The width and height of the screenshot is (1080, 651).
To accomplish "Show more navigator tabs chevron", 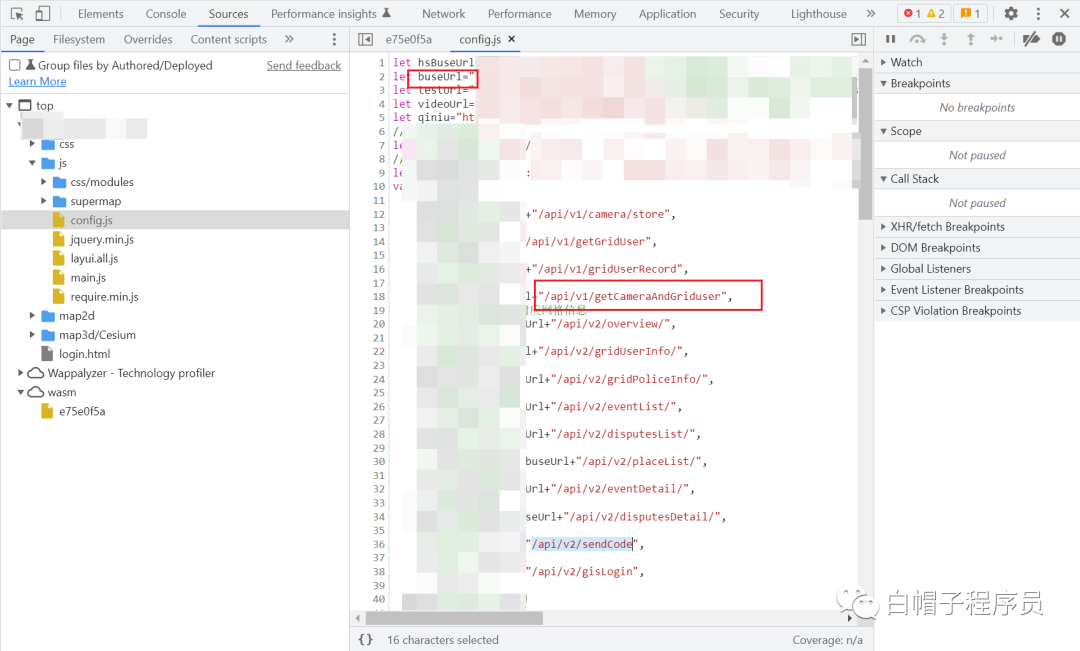I will pyautogui.click(x=289, y=39).
